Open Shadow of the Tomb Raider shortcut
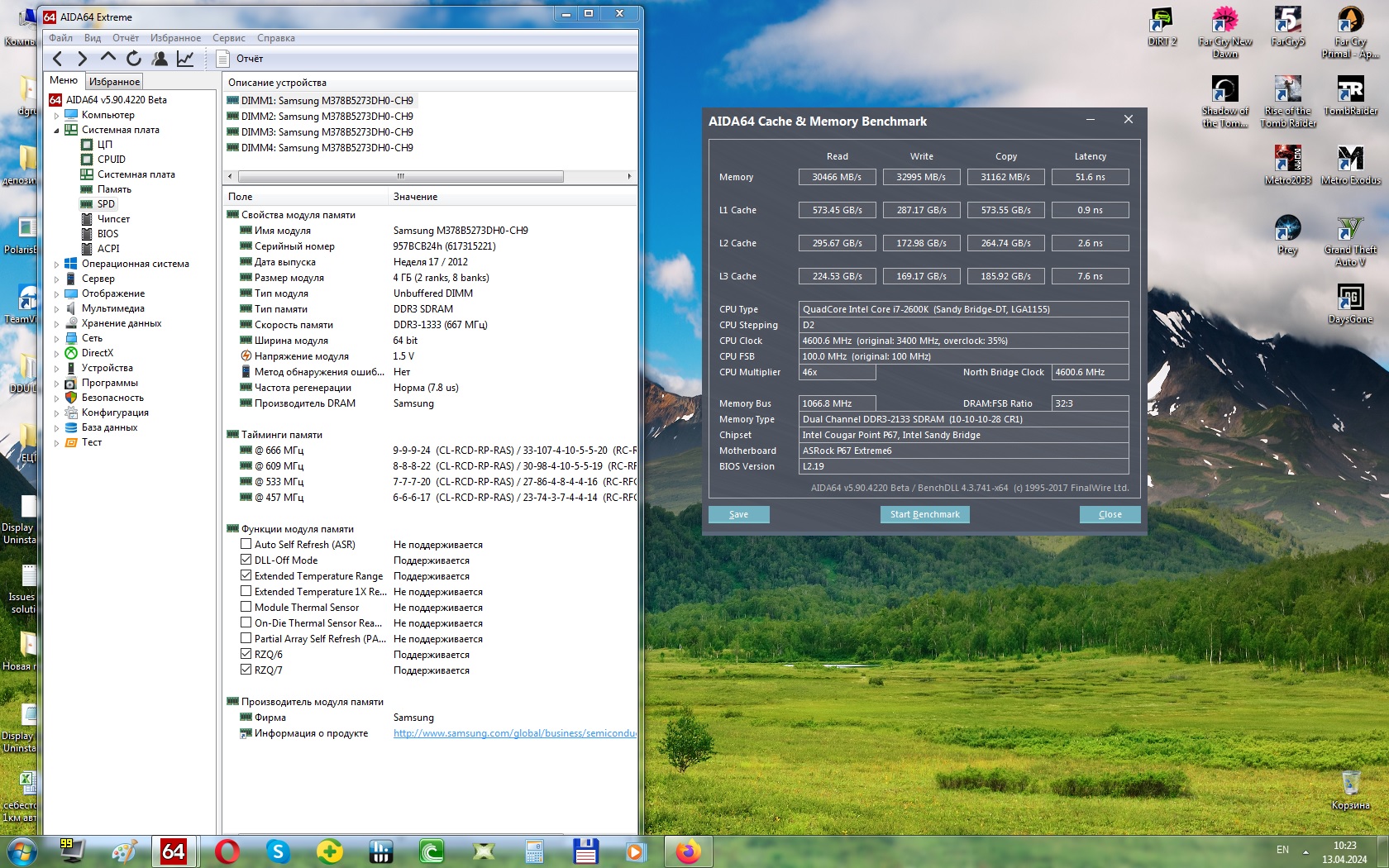The image size is (1389, 868). click(1224, 102)
